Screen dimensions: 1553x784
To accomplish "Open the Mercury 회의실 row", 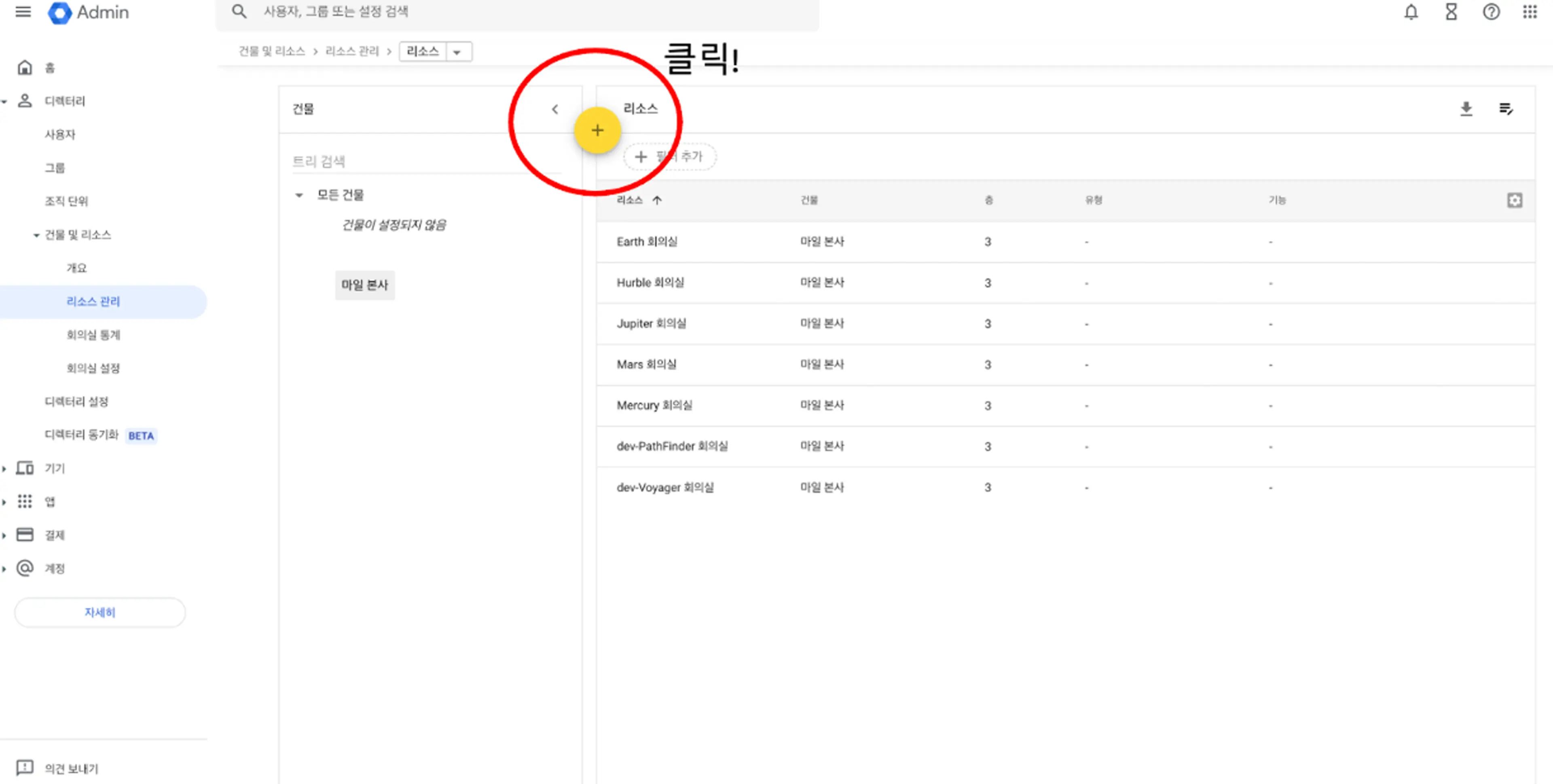I will tap(1065, 406).
